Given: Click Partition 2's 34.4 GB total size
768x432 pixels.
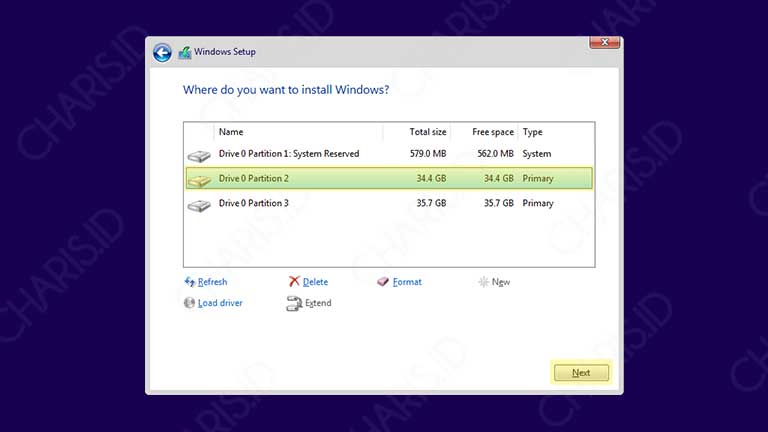Looking at the screenshot, I should pyautogui.click(x=431, y=178).
